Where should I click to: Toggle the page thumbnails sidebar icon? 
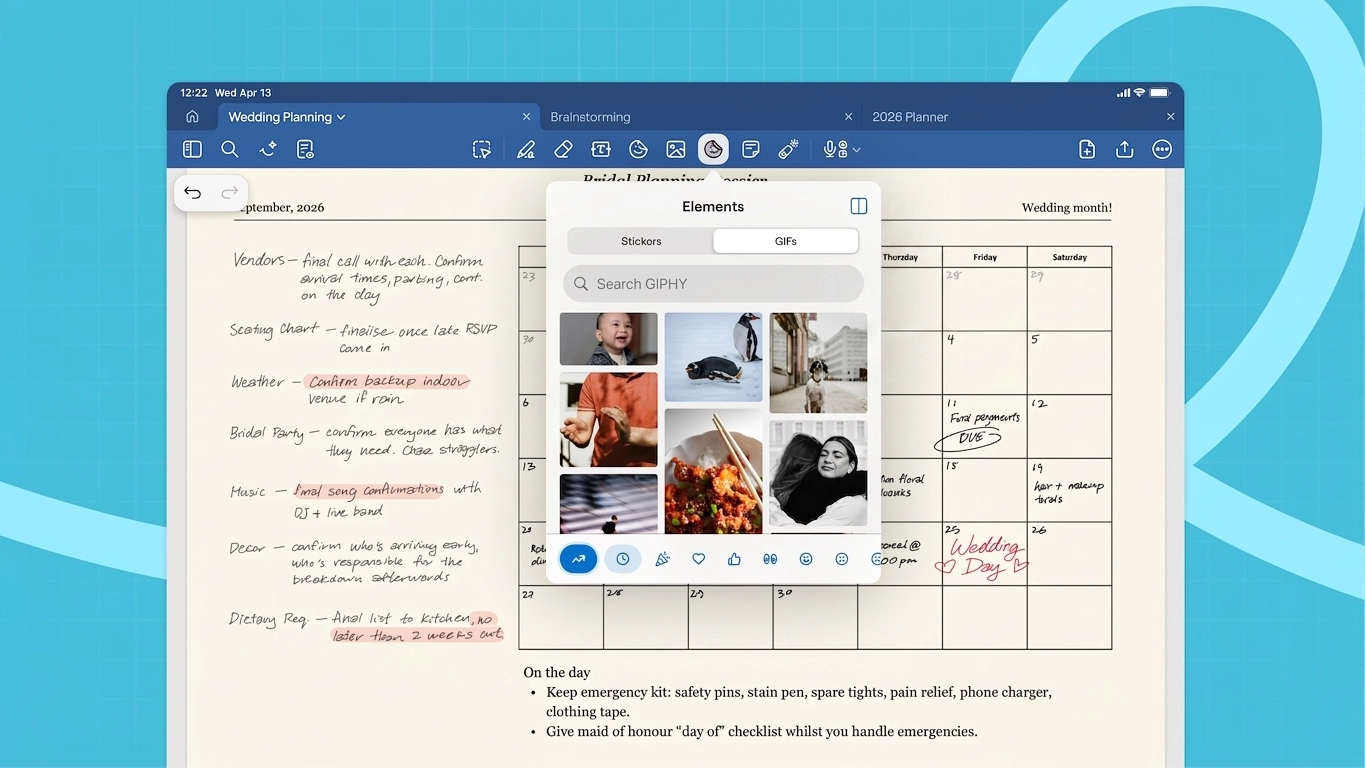[193, 149]
